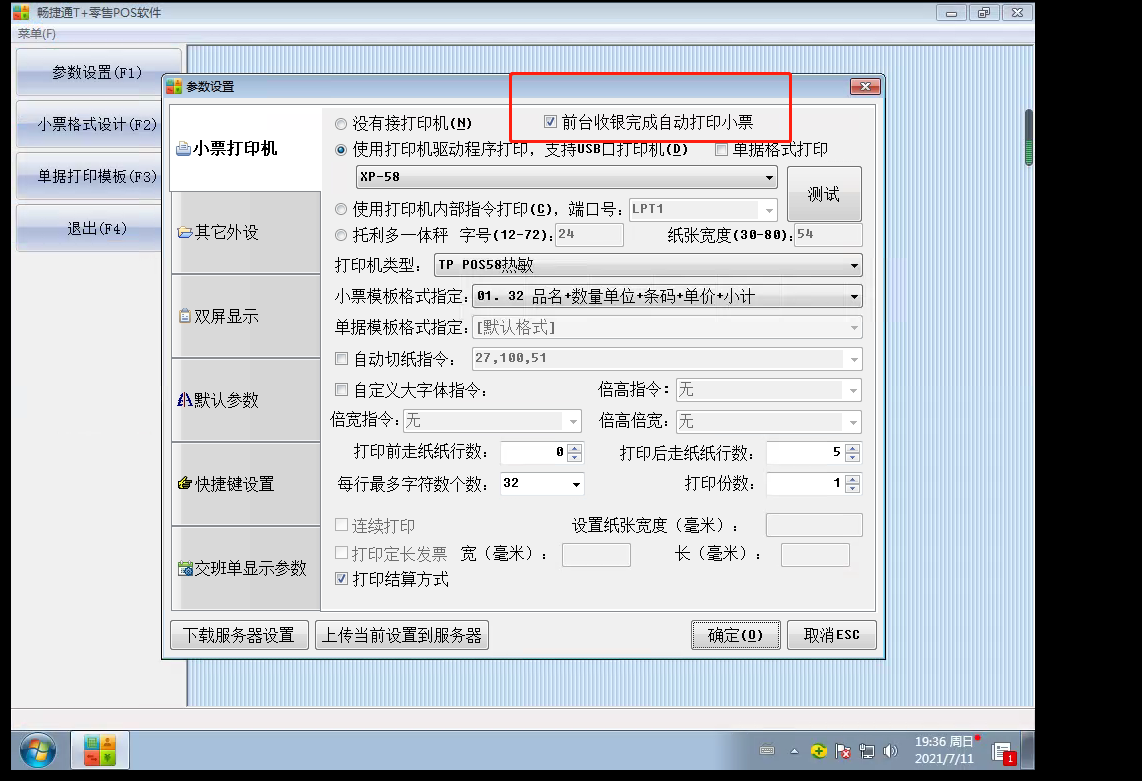The width and height of the screenshot is (1142, 781).
Task: Increase 打印份数 with up arrow
Action: [x=852, y=479]
